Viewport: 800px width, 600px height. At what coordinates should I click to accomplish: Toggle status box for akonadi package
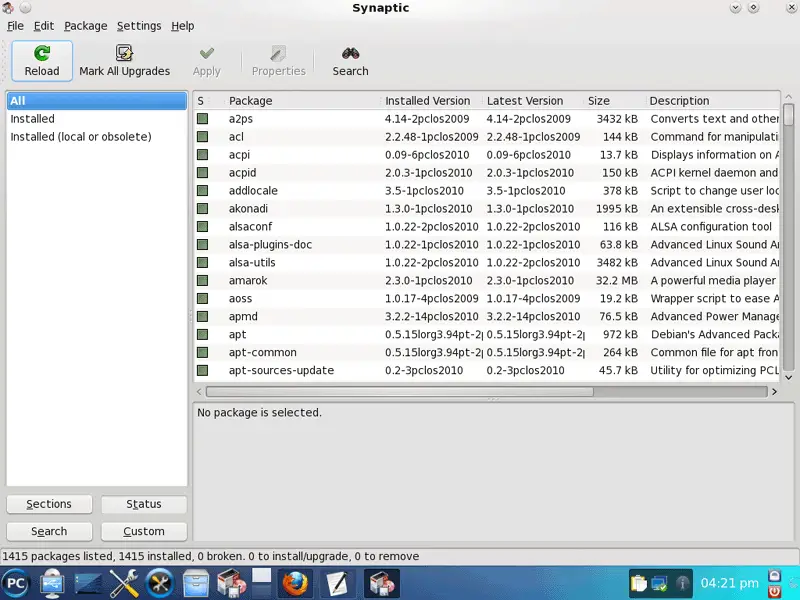click(x=203, y=209)
